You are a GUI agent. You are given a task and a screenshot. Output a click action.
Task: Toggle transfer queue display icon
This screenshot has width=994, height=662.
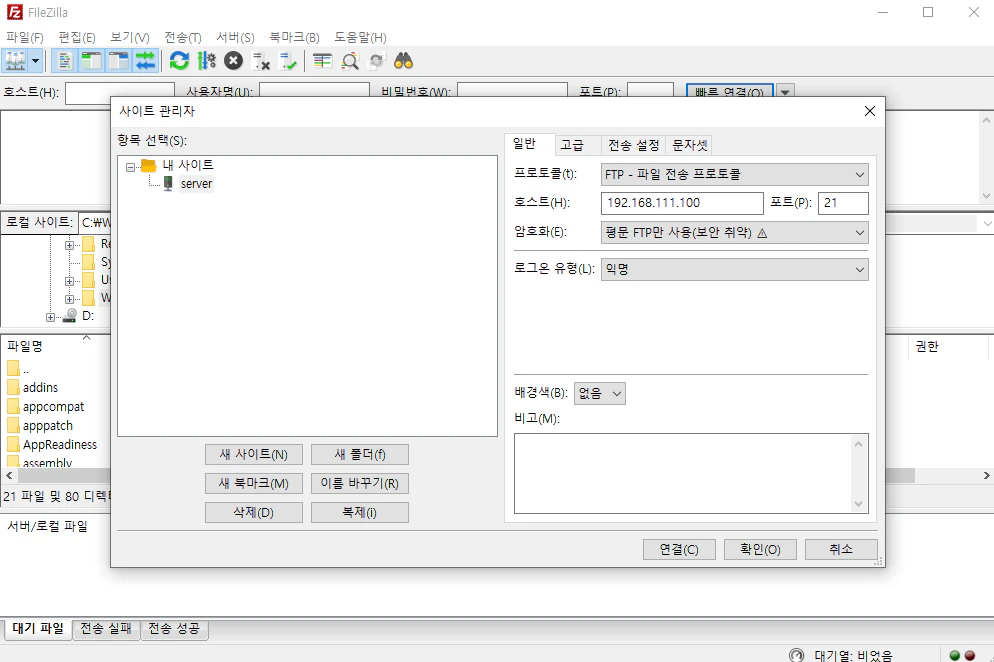pyautogui.click(x=145, y=61)
